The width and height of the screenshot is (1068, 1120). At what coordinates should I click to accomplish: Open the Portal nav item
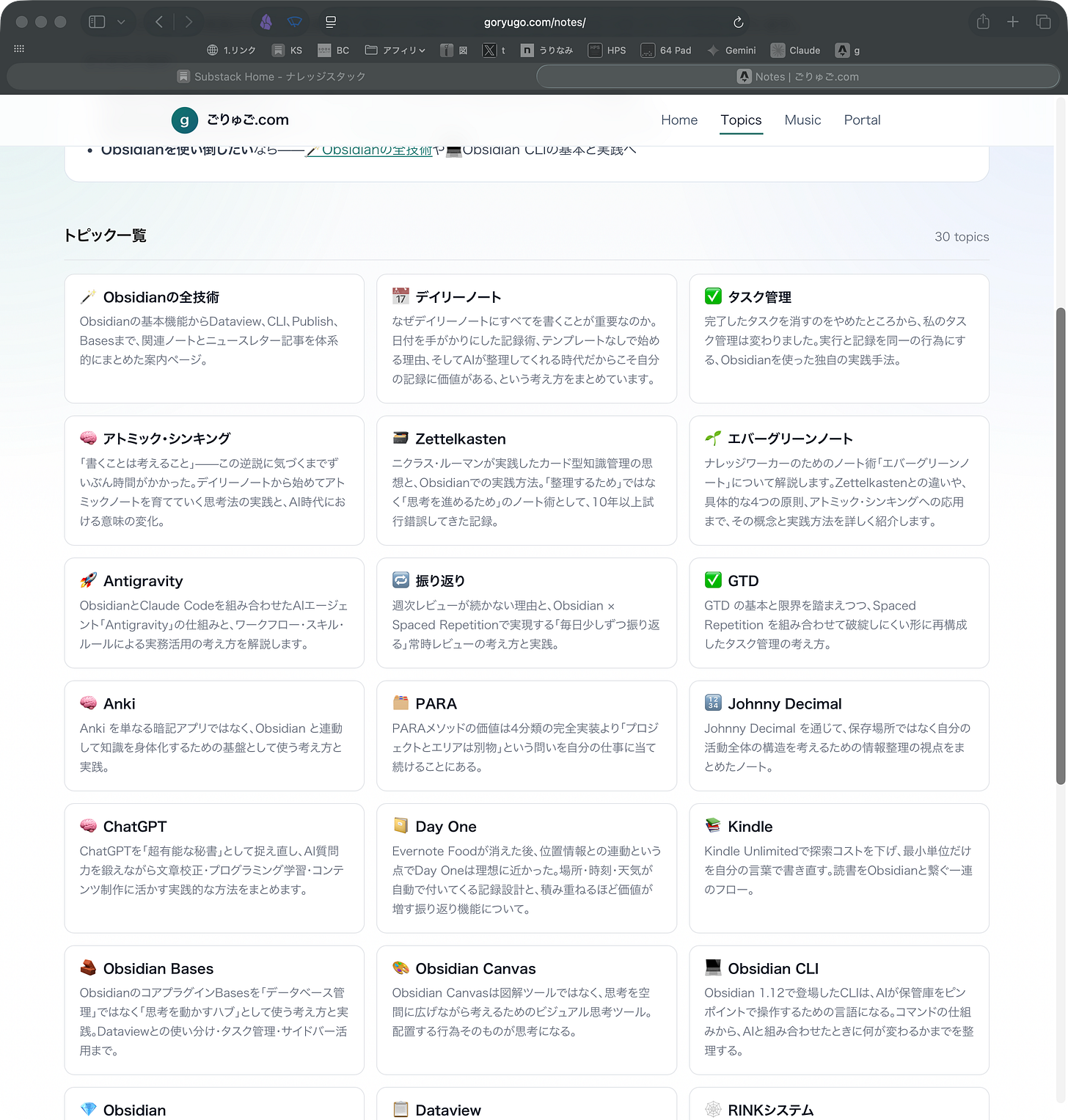tap(862, 120)
